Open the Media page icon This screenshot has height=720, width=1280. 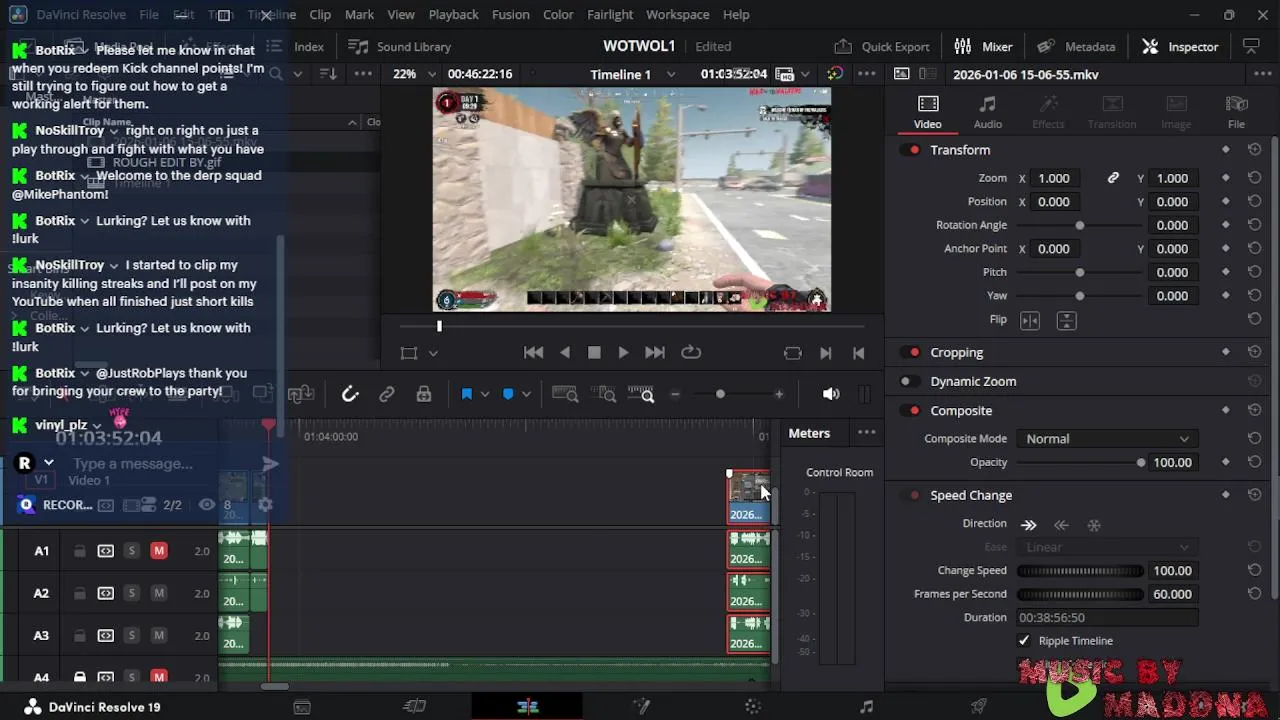[x=301, y=707]
